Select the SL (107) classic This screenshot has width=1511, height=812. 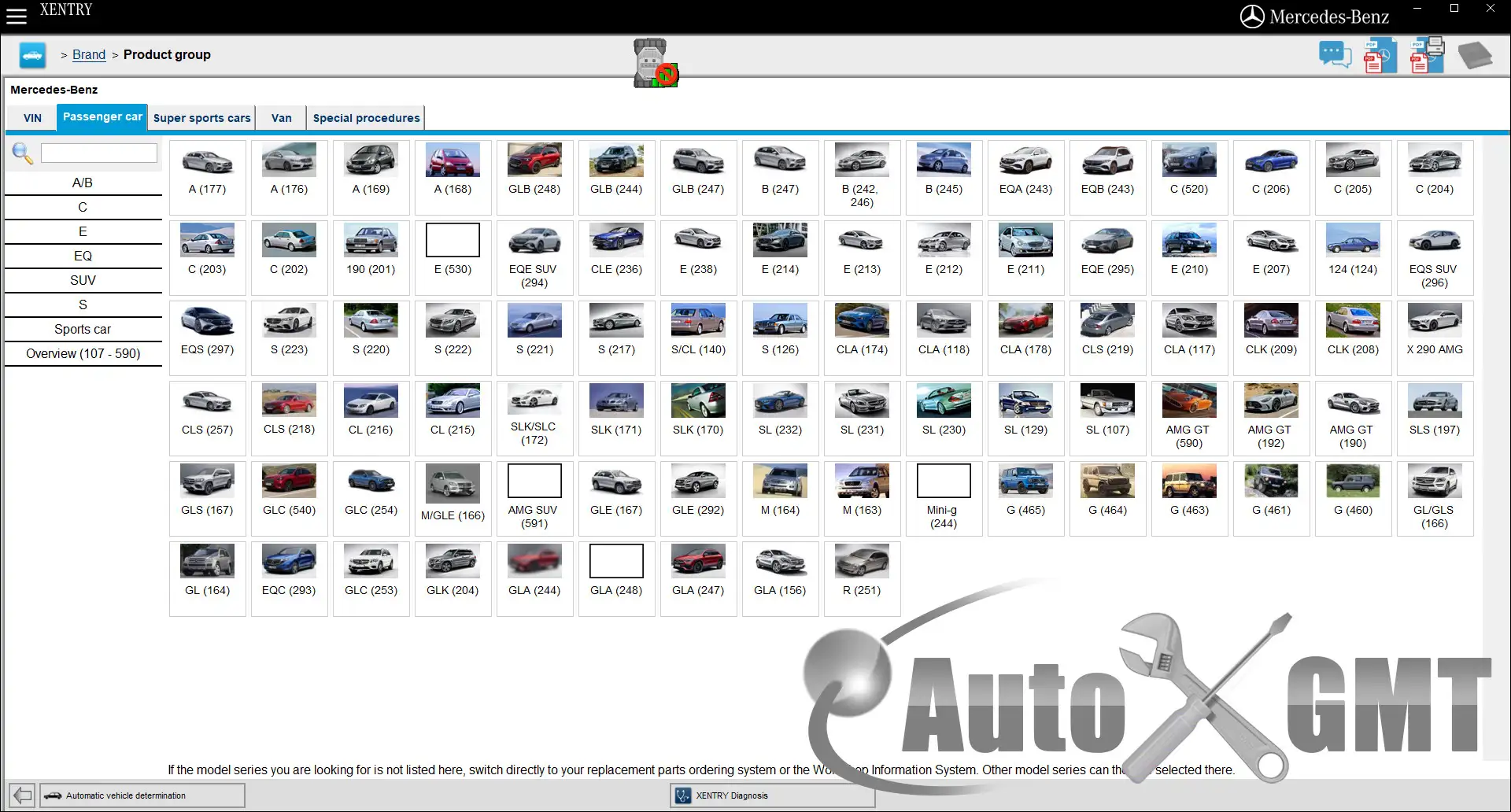(1108, 419)
